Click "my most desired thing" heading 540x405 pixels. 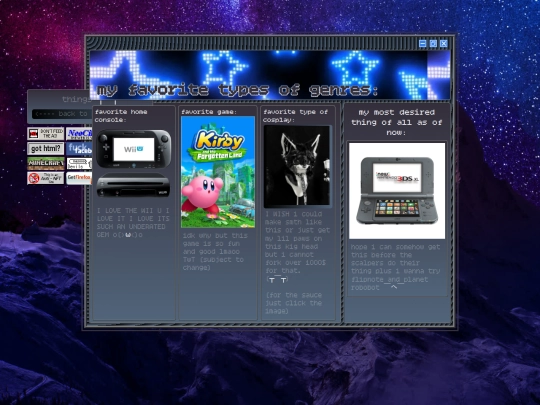pyautogui.click(x=396, y=122)
